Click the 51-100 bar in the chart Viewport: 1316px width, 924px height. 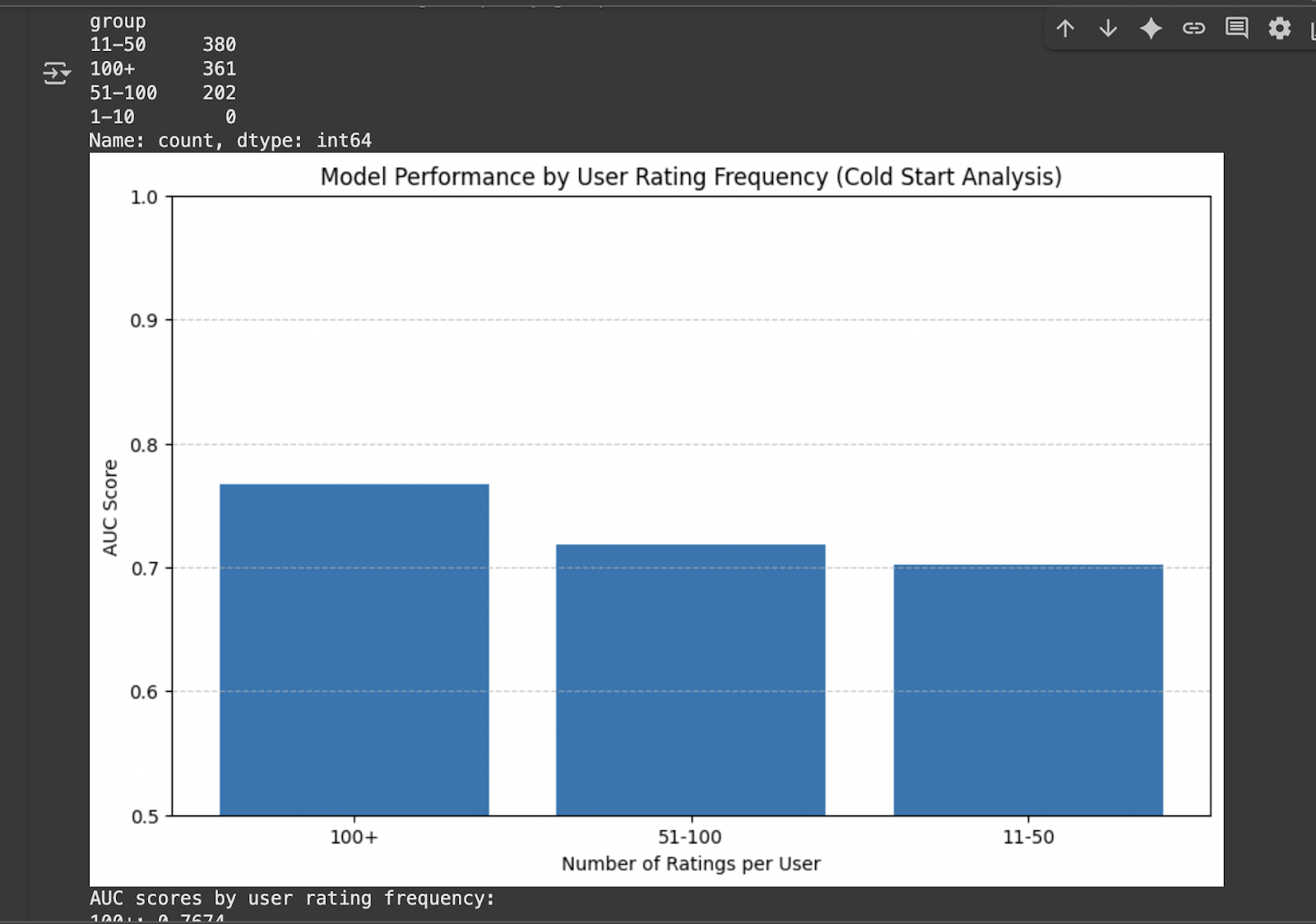click(x=690, y=680)
